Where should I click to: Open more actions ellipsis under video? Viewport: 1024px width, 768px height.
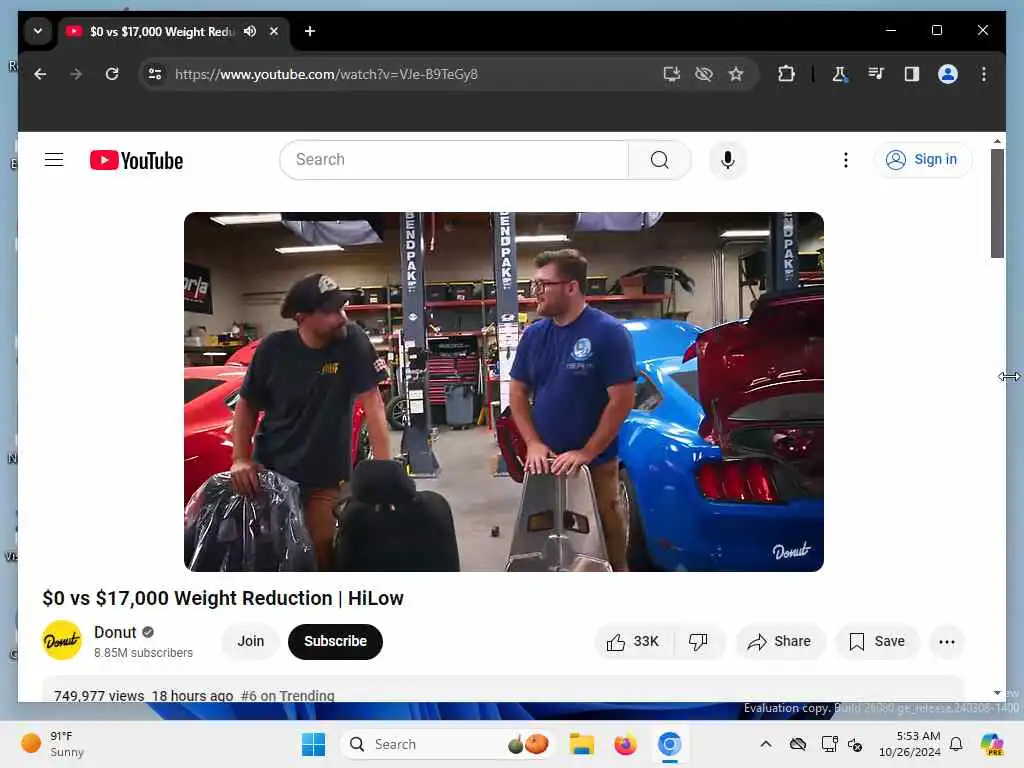click(x=947, y=642)
